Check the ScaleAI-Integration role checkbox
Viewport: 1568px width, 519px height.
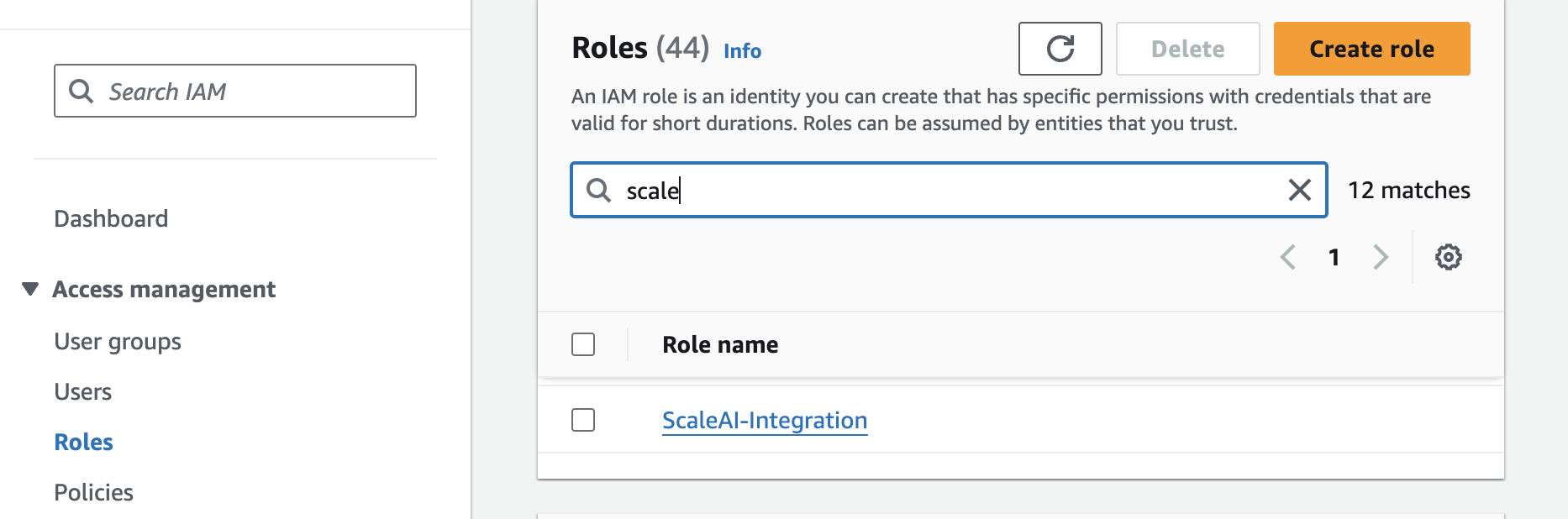tap(583, 420)
